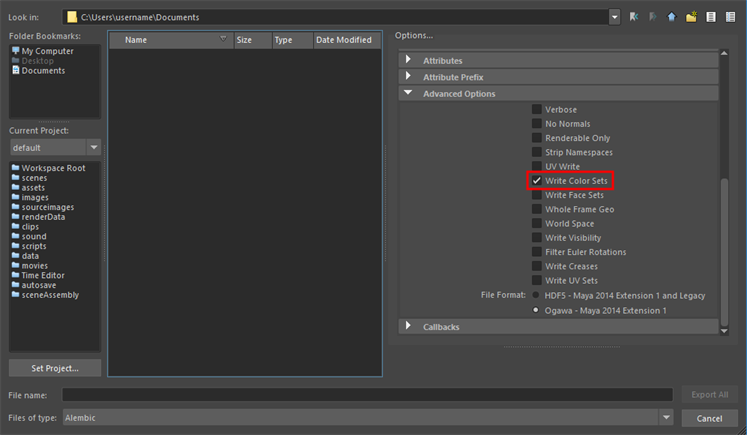Image resolution: width=747 pixels, height=435 pixels.
Task: Select Documents bookmark
Action: point(39,71)
